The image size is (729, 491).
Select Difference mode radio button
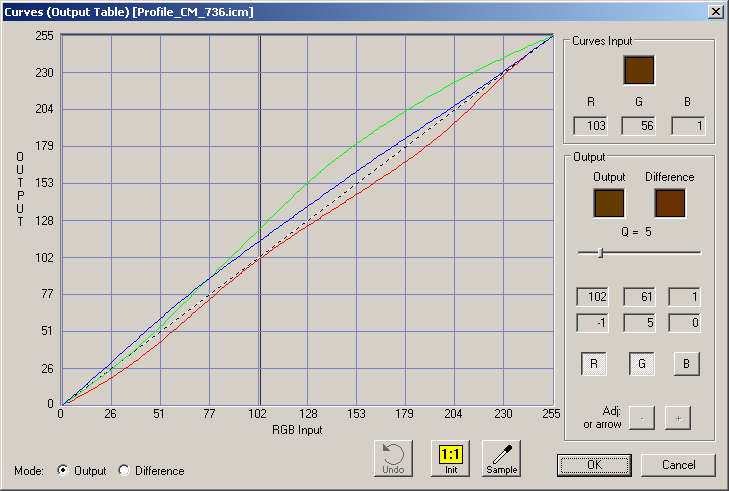(x=124, y=470)
